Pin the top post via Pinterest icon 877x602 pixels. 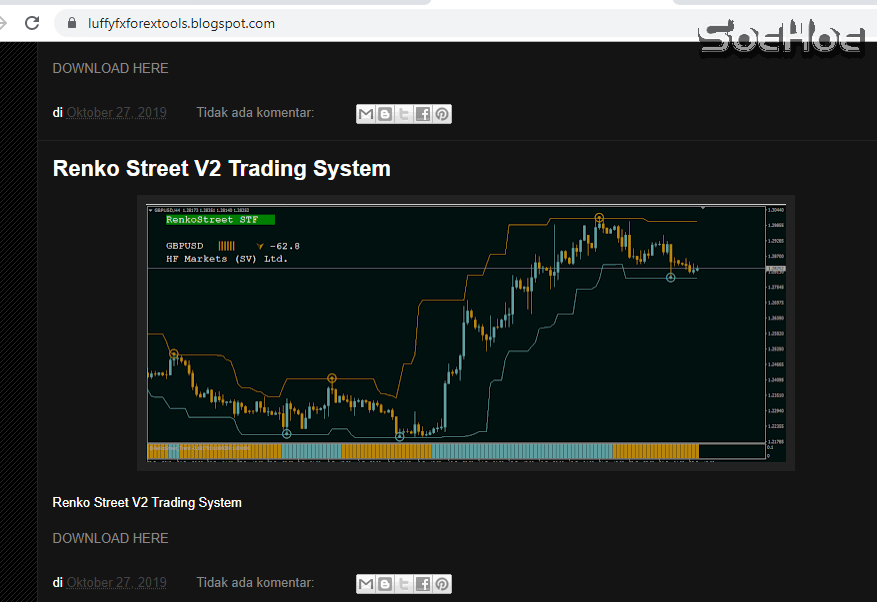click(442, 113)
